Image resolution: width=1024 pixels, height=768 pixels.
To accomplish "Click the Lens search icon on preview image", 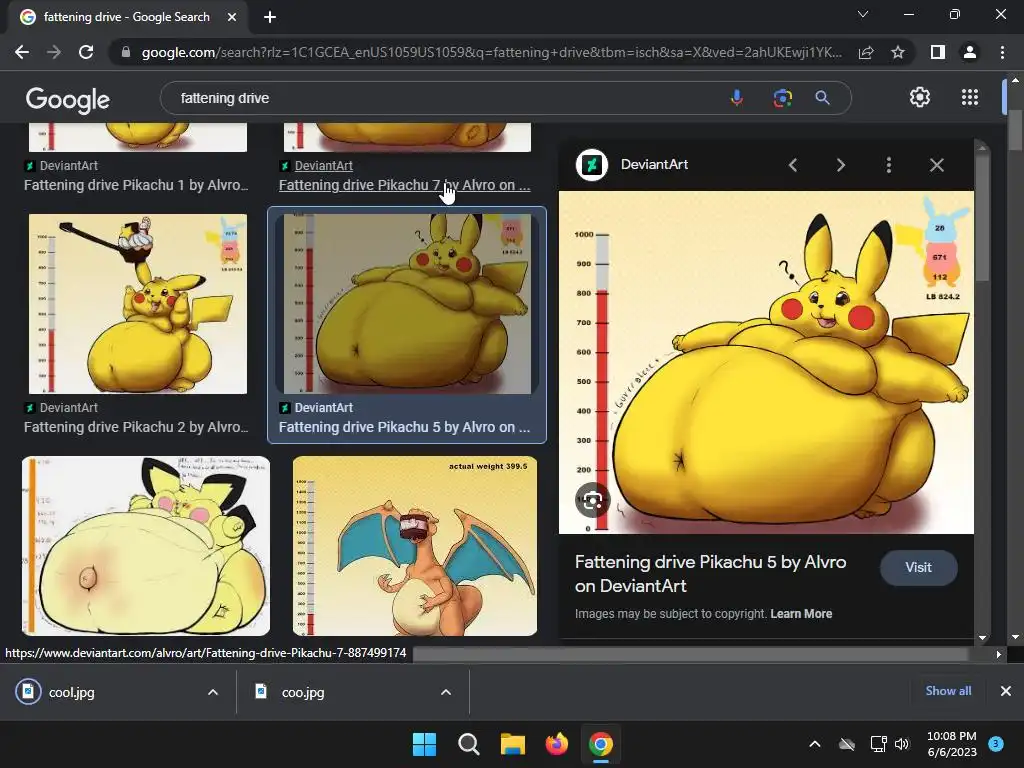I will 592,501.
